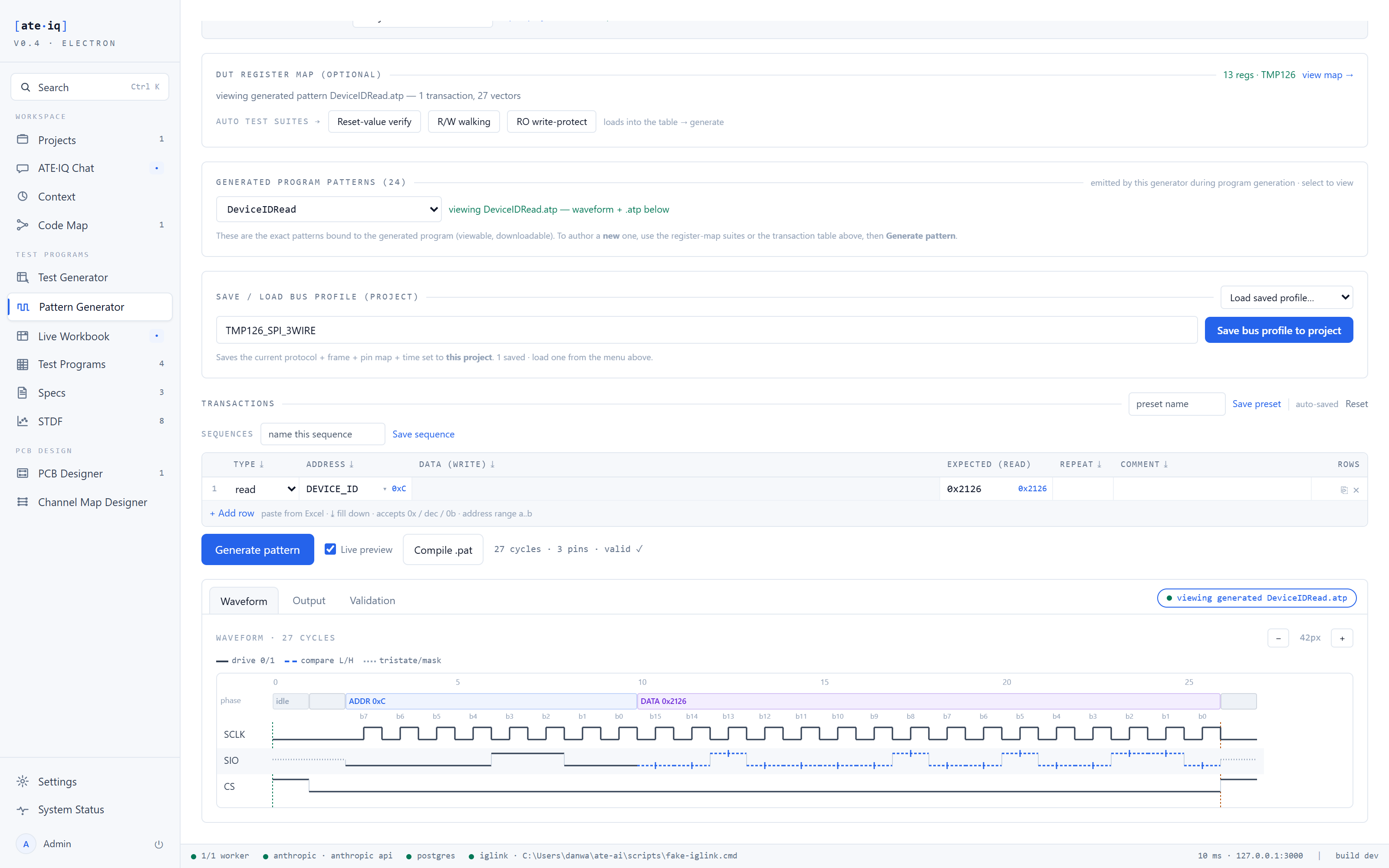Click the iglink status entry in status bar
This screenshot has height=868, width=1389.
602,855
